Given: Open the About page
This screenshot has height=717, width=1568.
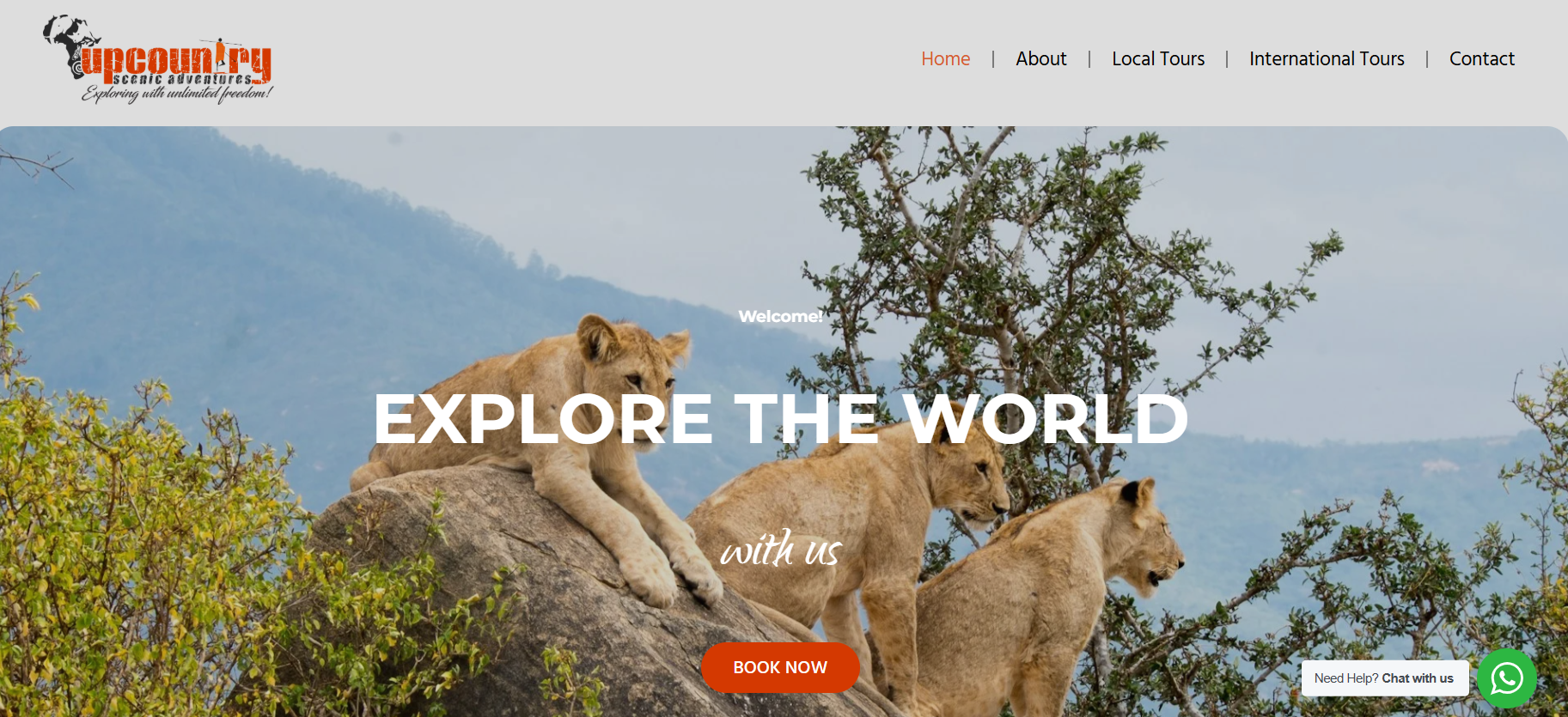Looking at the screenshot, I should (x=1040, y=58).
